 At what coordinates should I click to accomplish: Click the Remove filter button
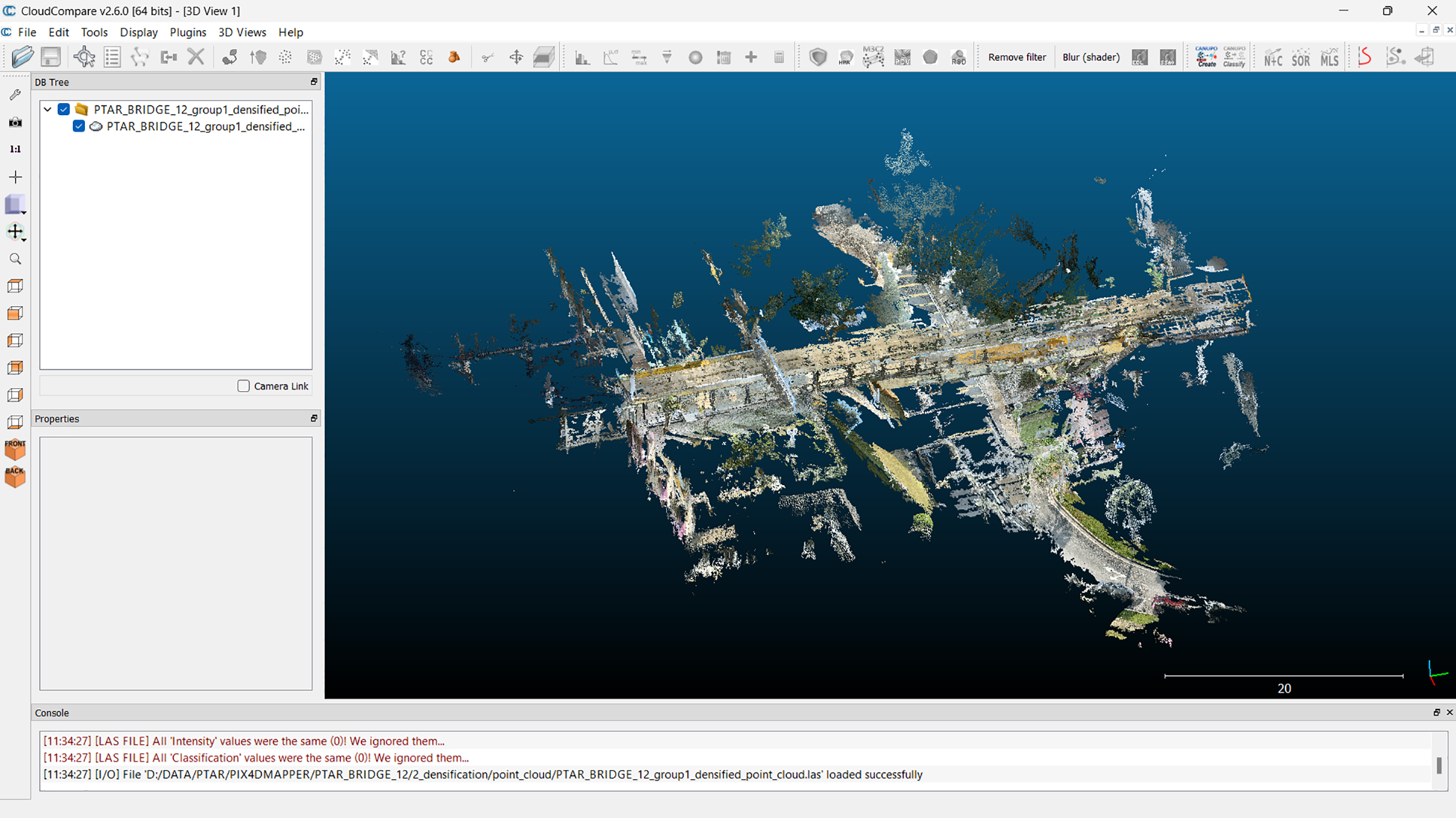click(x=1017, y=57)
